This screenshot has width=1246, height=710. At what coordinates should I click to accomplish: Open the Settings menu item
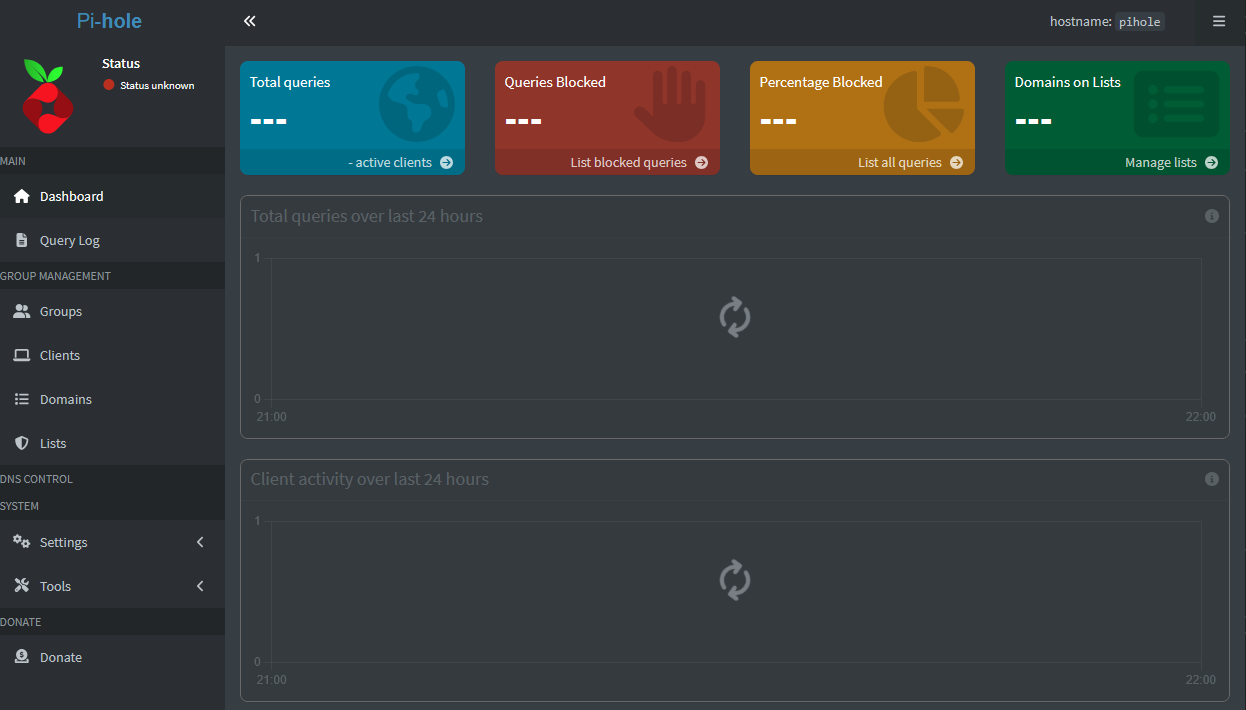click(x=112, y=542)
